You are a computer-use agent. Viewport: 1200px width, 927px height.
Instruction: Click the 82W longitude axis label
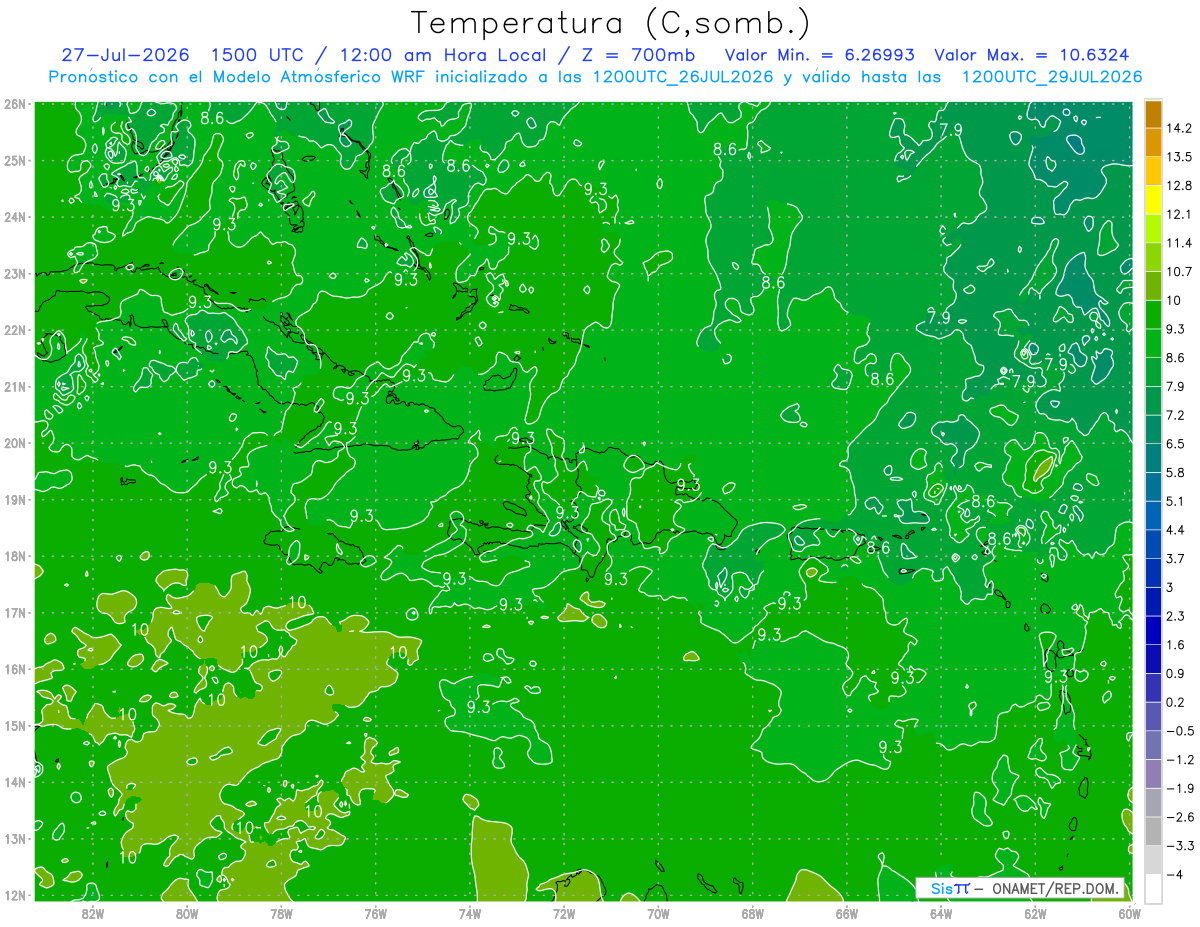[92, 913]
